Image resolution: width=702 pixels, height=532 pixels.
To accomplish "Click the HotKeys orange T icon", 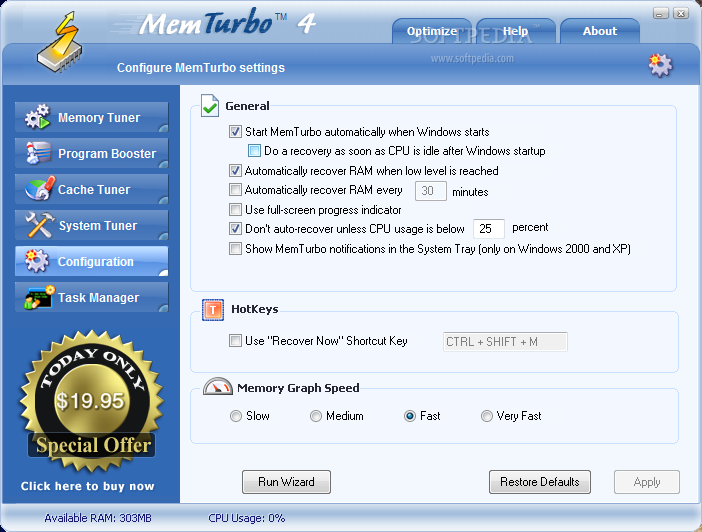I will [x=213, y=310].
